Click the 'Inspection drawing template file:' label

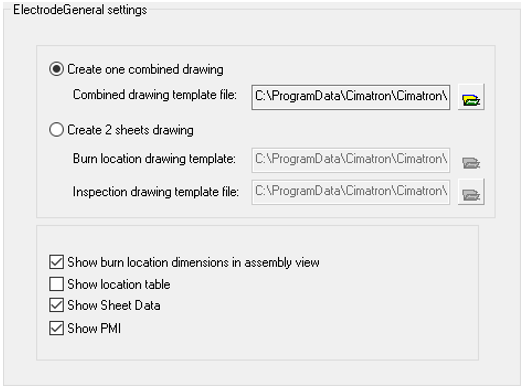tap(156, 192)
